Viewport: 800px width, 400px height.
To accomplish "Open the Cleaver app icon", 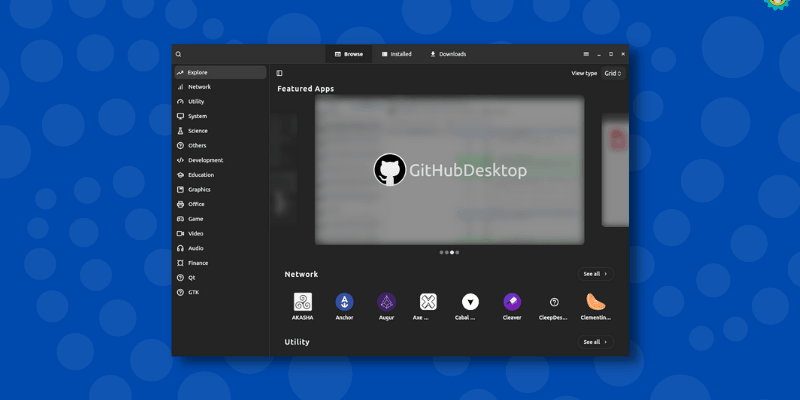I will tap(512, 302).
